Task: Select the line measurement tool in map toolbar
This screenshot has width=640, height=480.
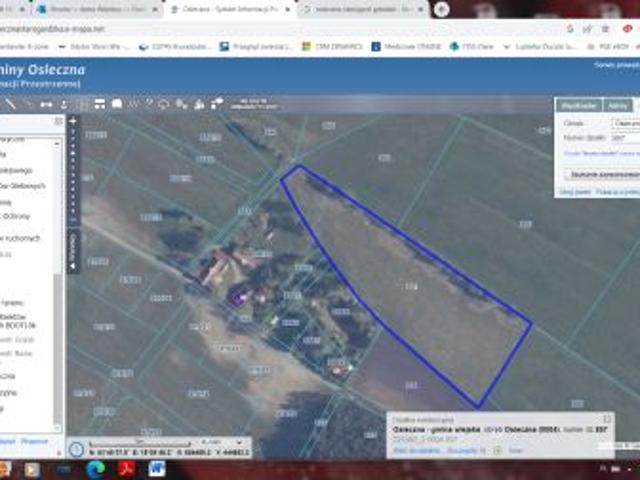Action: 11,103
